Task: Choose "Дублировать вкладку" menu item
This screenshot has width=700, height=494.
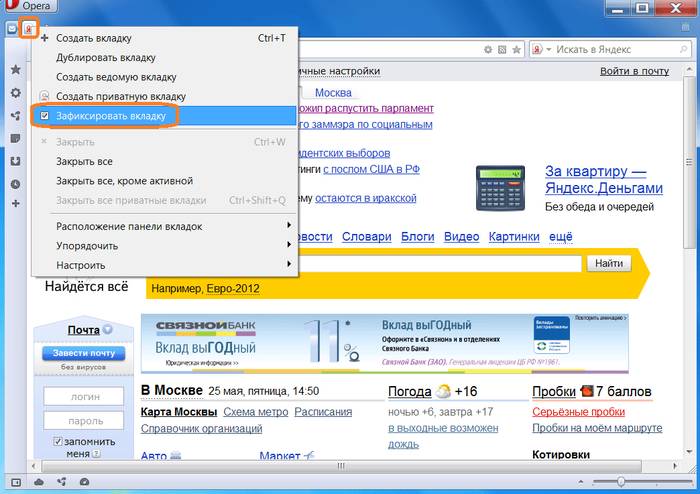Action: tap(106, 58)
